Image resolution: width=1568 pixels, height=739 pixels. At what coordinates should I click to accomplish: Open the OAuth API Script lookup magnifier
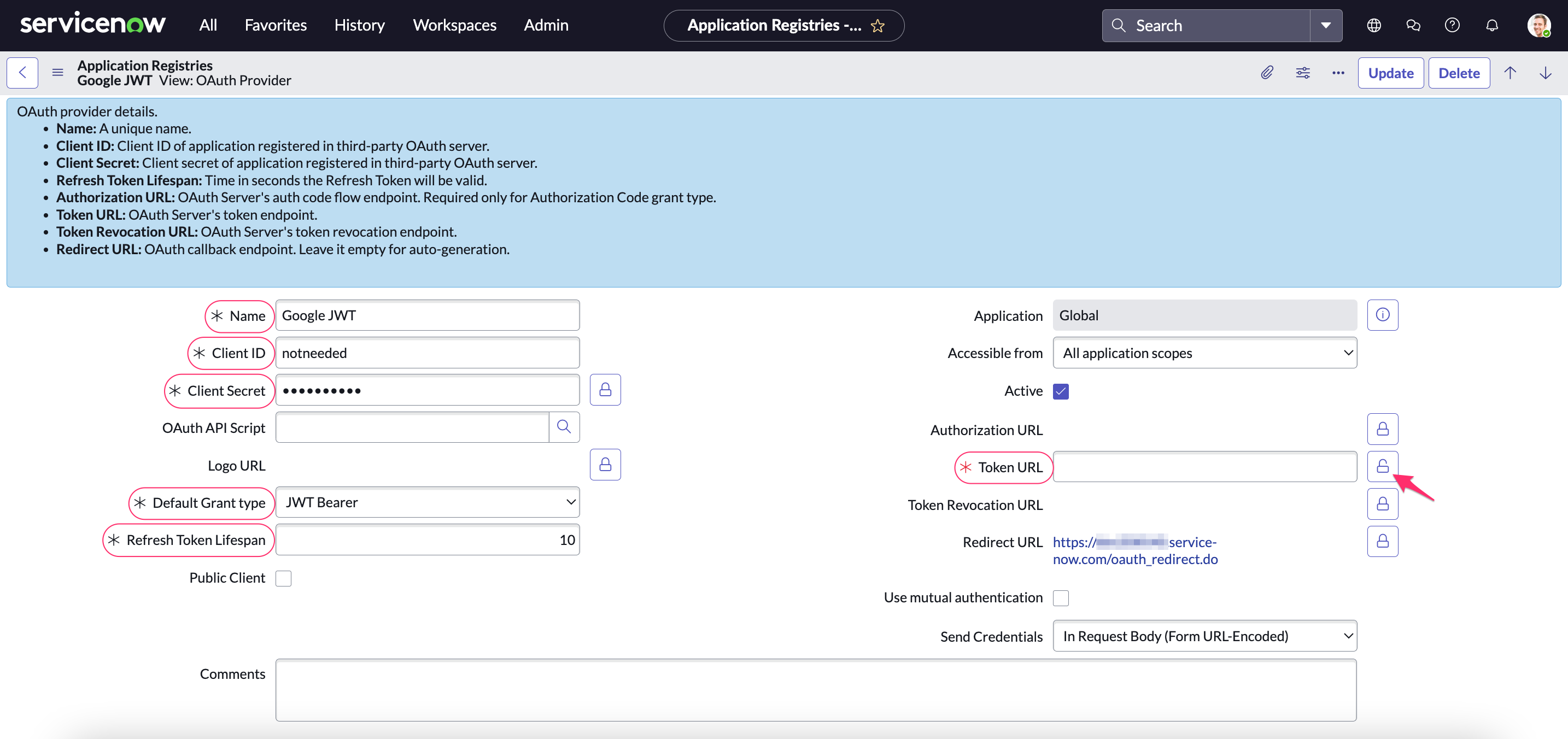tap(564, 427)
